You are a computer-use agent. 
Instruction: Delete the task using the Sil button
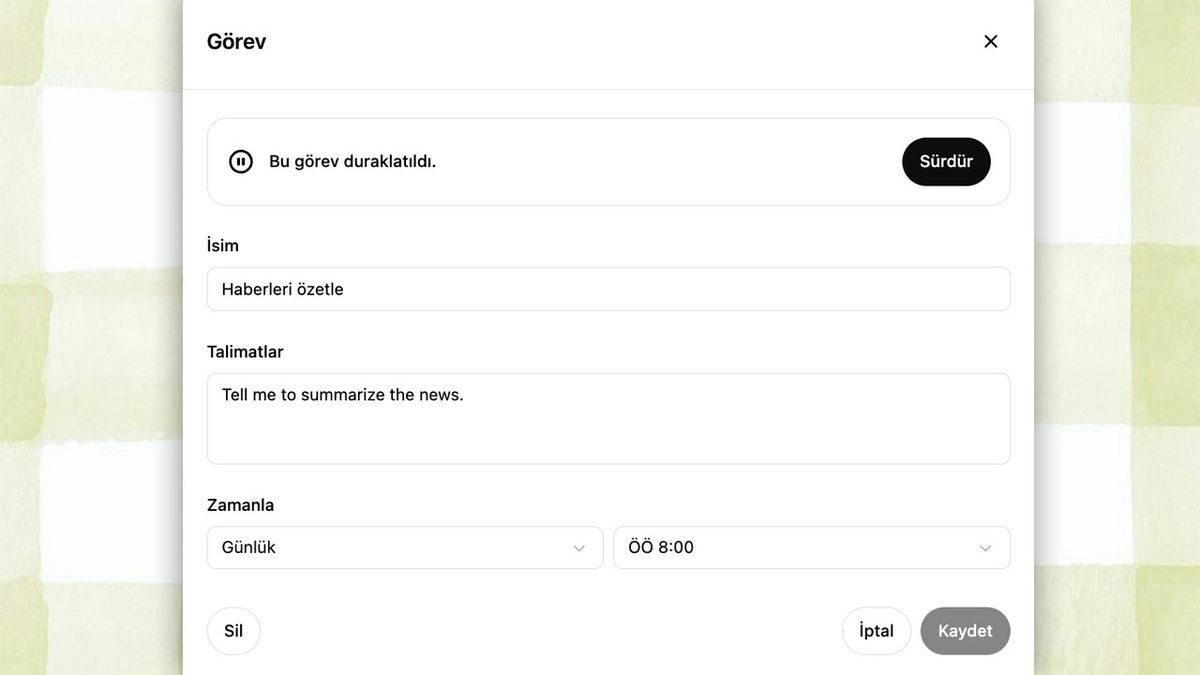pos(233,631)
